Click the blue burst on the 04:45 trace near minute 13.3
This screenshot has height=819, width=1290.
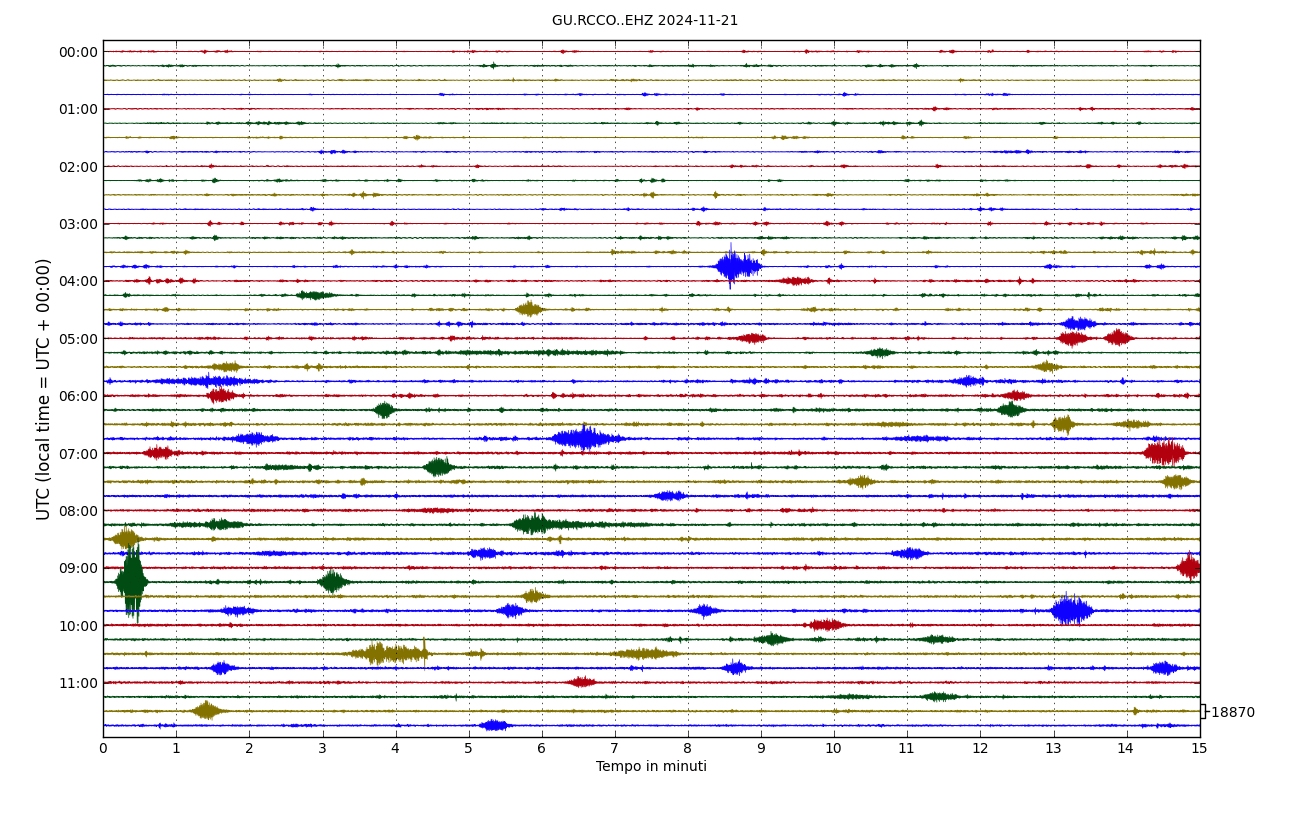point(1077,323)
